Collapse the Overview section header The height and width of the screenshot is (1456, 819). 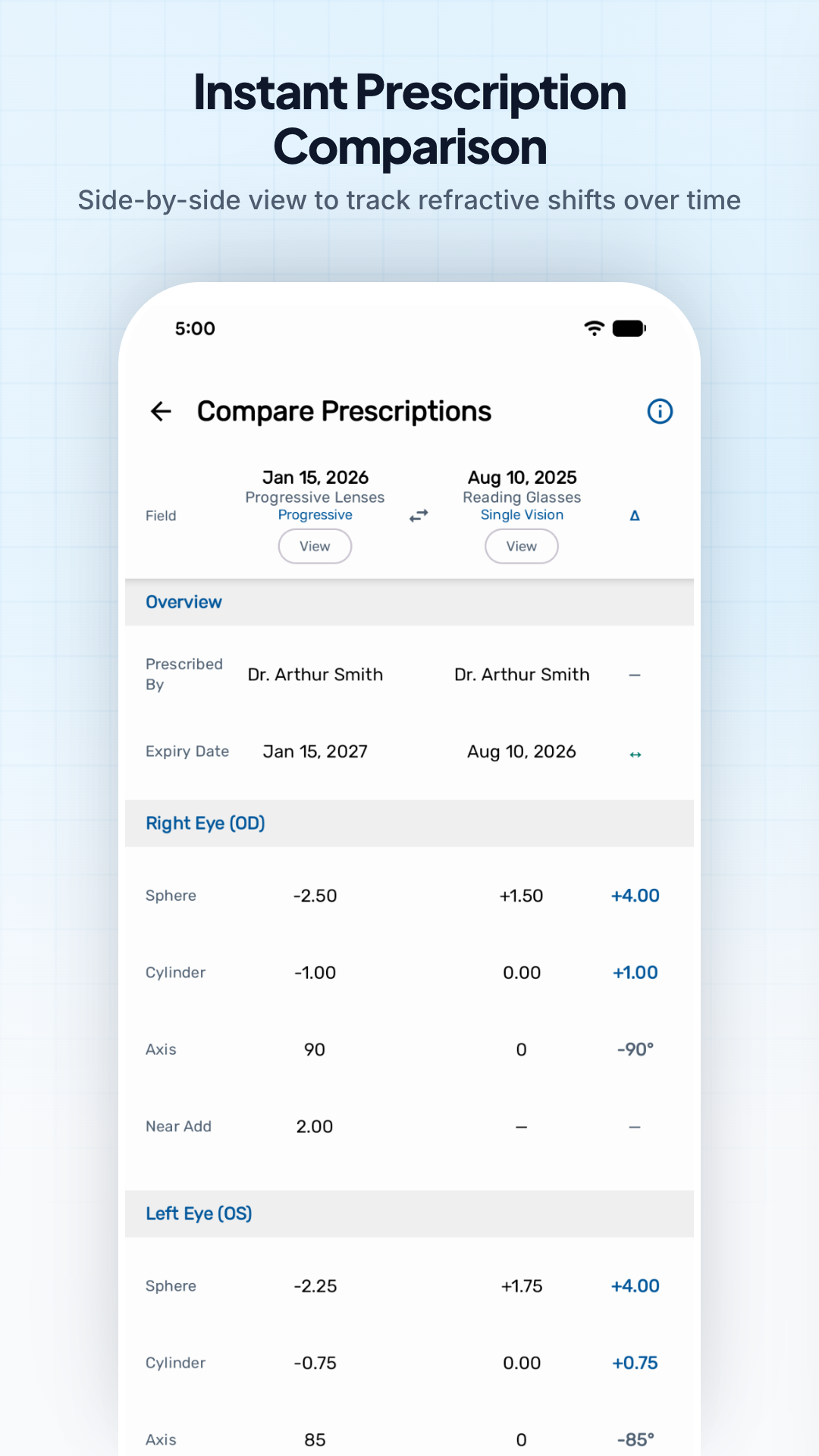tap(409, 602)
